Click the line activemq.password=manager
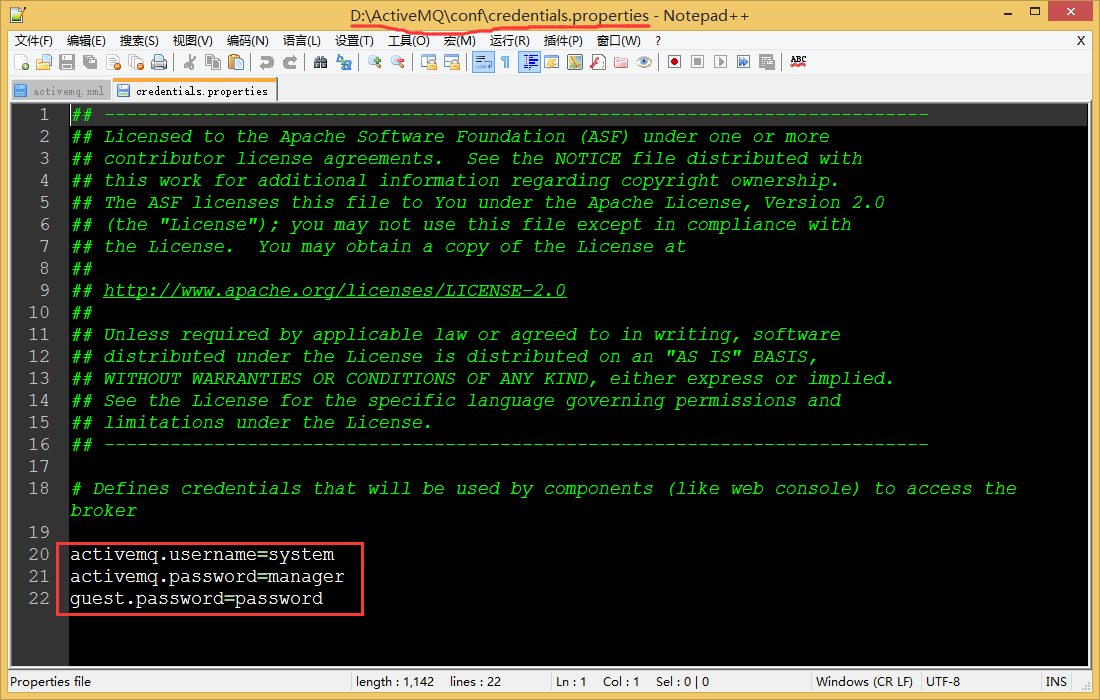Screen dimensions: 1100x700 [207, 577]
